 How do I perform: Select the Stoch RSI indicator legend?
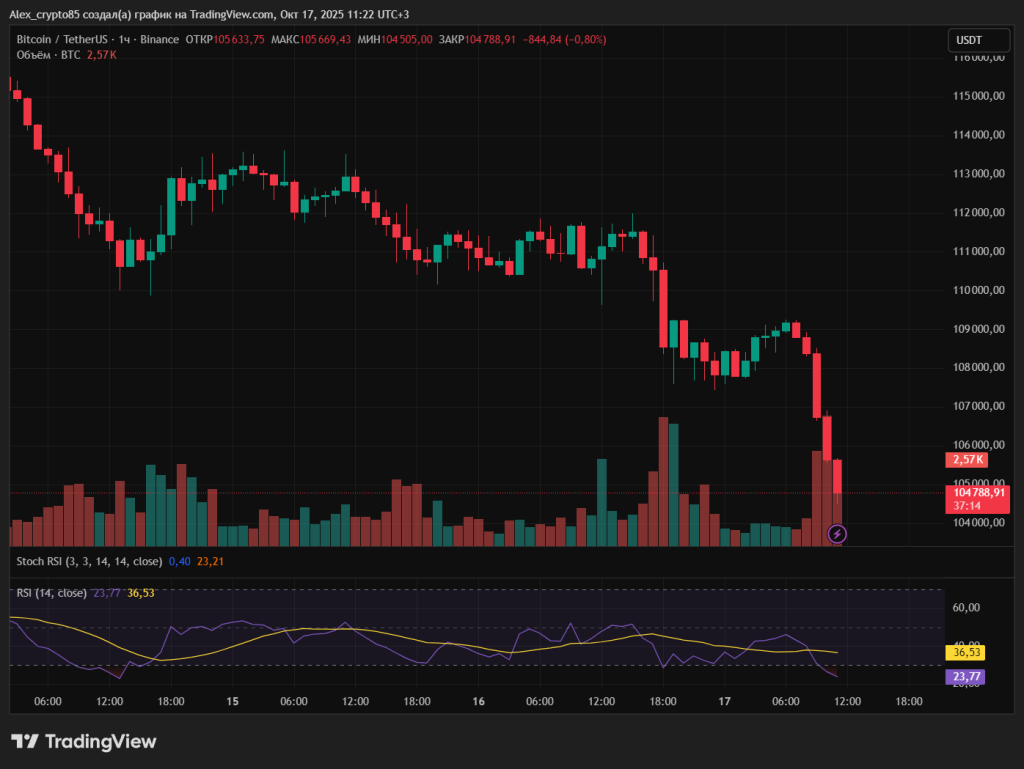pos(88,561)
